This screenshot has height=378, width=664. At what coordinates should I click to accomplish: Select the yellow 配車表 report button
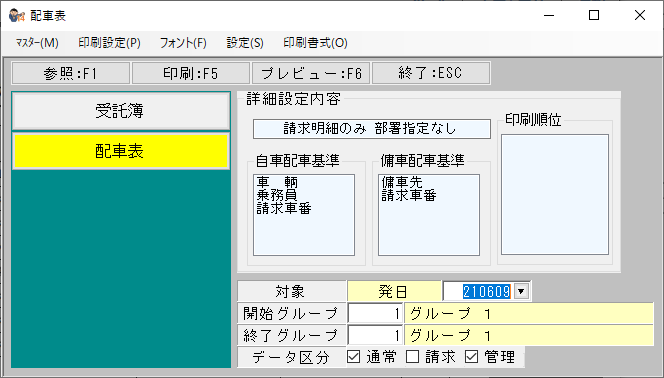[121, 151]
